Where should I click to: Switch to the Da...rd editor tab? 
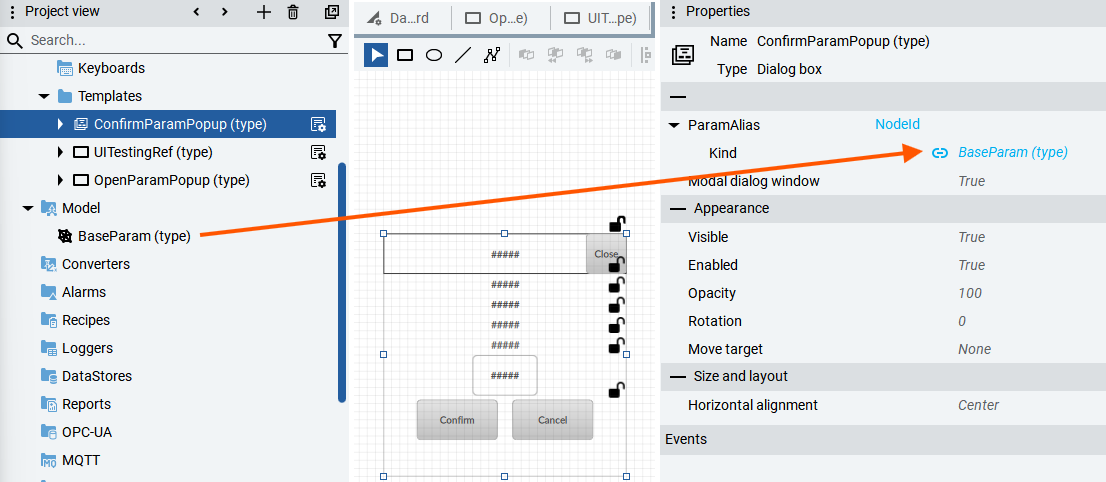pos(400,18)
